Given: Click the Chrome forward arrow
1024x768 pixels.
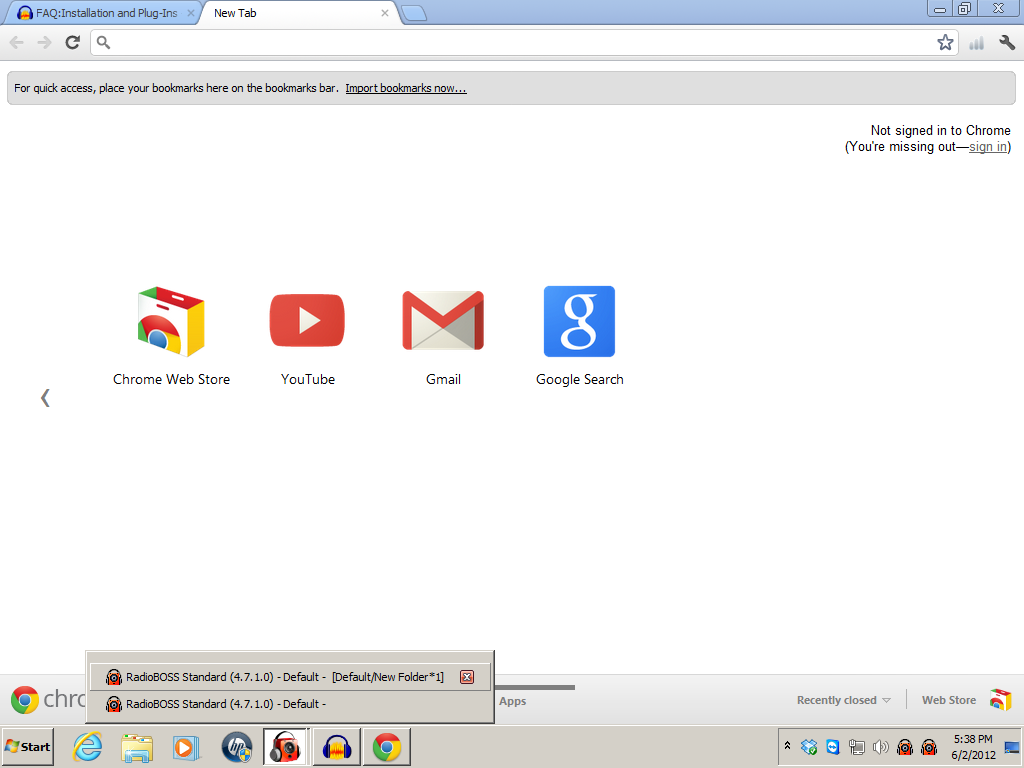Looking at the screenshot, I should (44, 42).
